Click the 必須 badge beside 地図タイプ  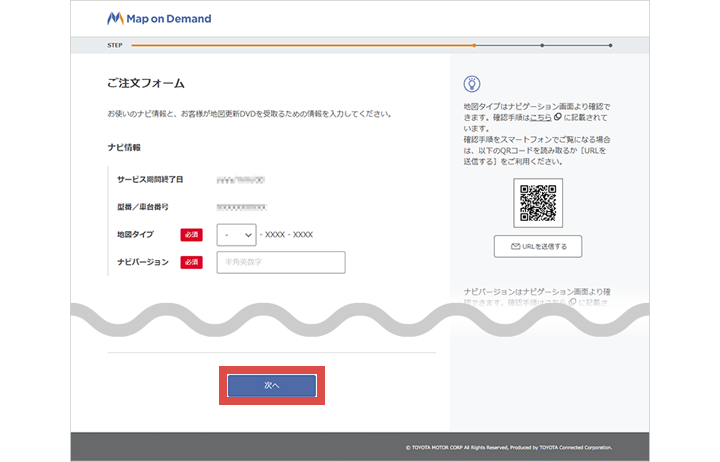[191, 235]
